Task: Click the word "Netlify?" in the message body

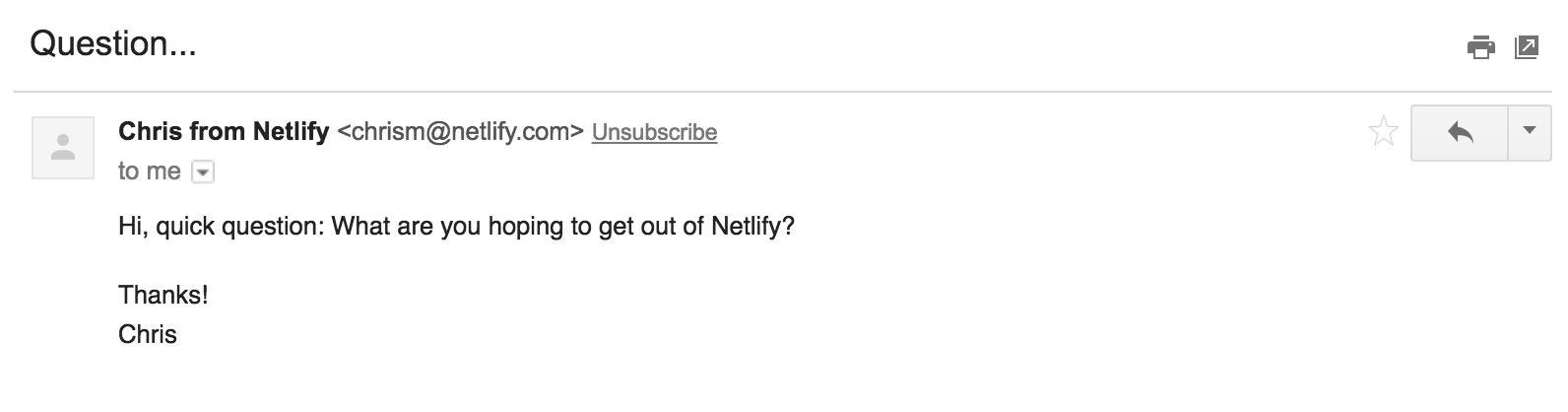Action: tap(752, 227)
